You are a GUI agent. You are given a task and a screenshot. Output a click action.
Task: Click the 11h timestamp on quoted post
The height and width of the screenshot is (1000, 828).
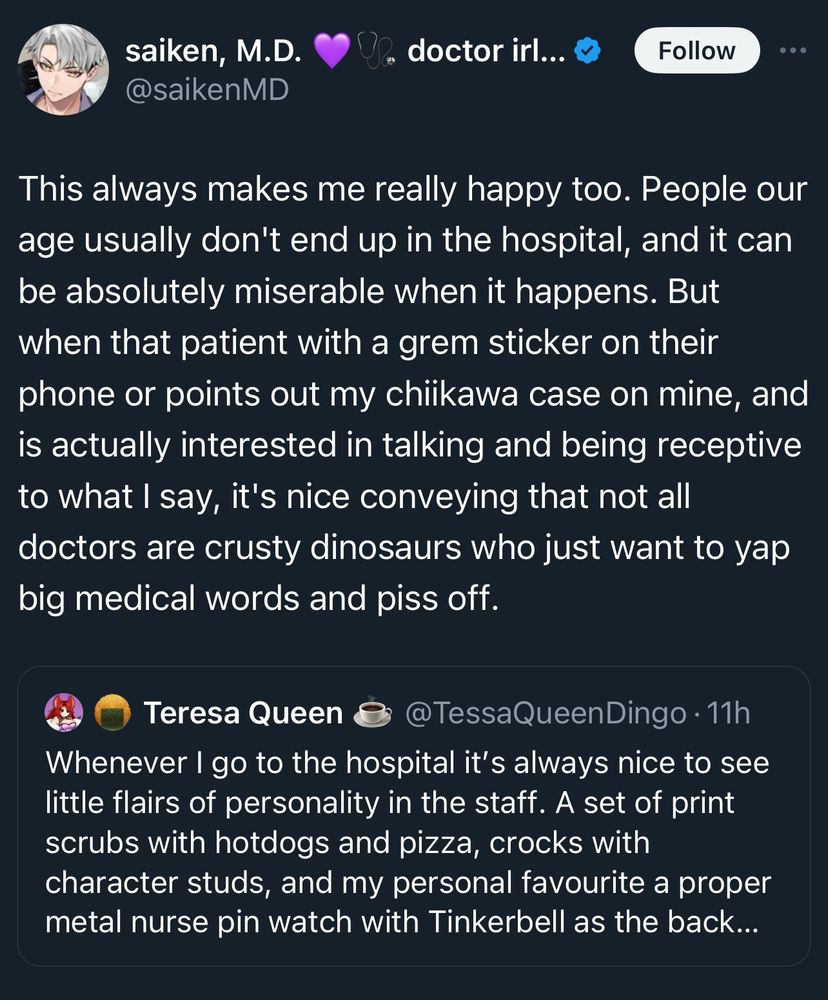tap(728, 713)
